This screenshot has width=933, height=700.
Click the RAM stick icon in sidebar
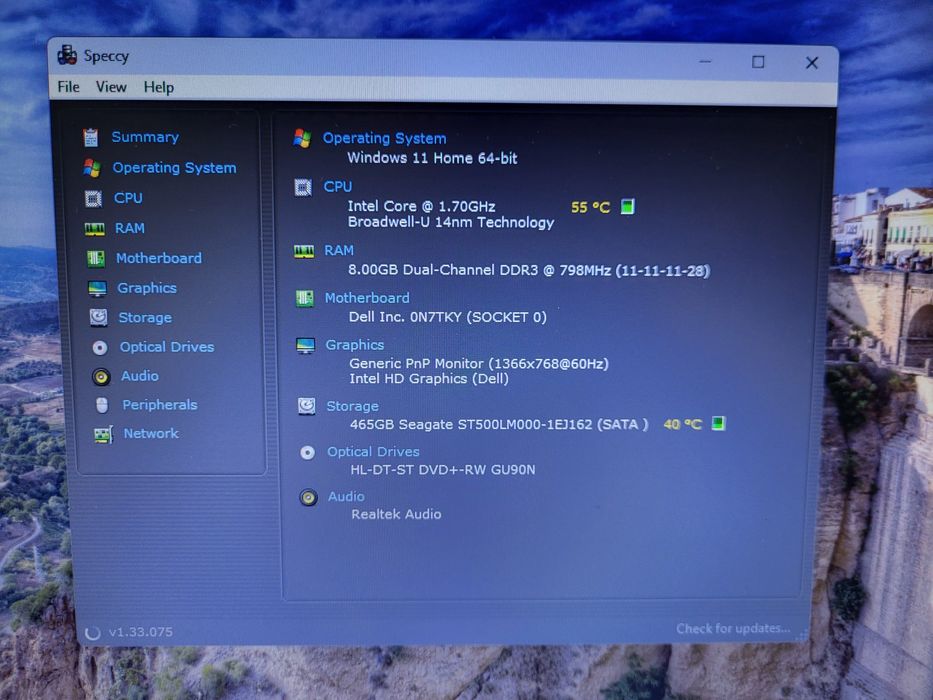[95, 229]
